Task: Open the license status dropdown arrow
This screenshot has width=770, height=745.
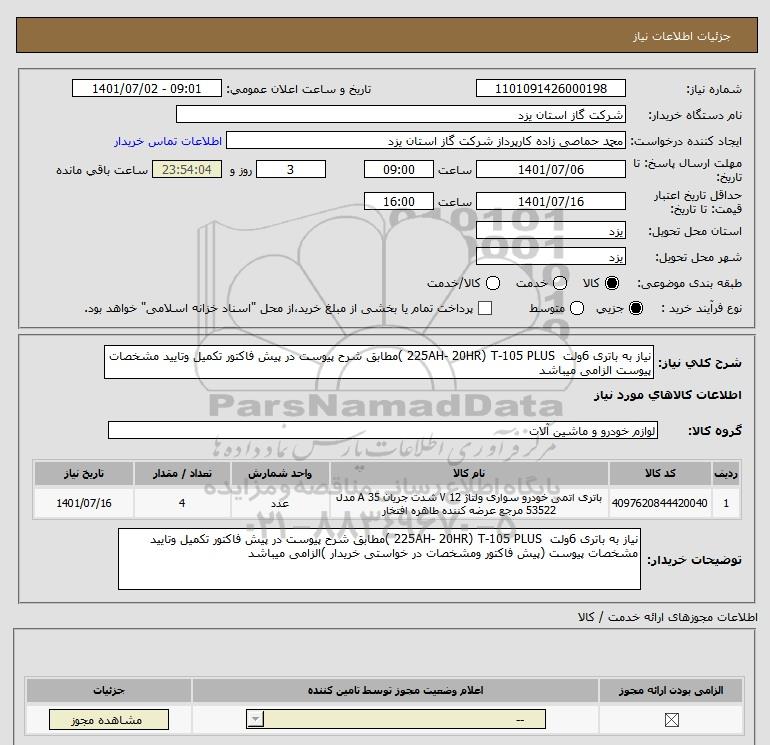Action: click(x=255, y=720)
